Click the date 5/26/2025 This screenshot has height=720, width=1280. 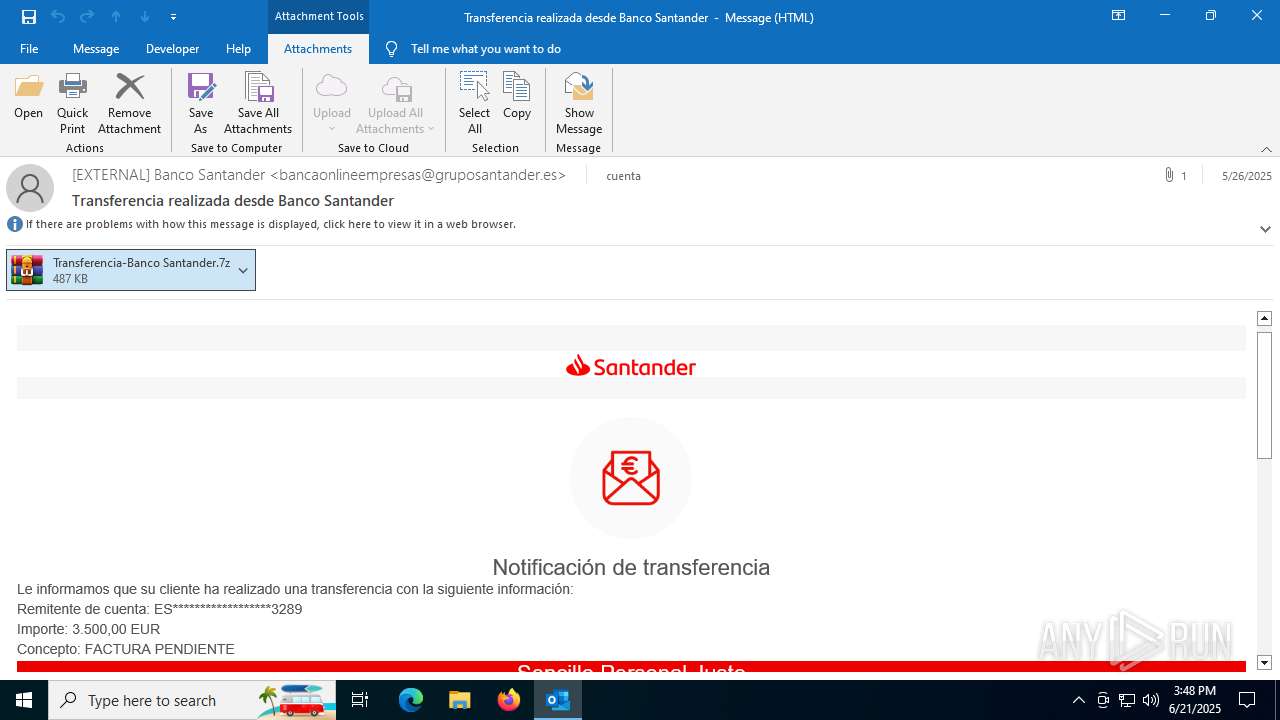point(1246,175)
